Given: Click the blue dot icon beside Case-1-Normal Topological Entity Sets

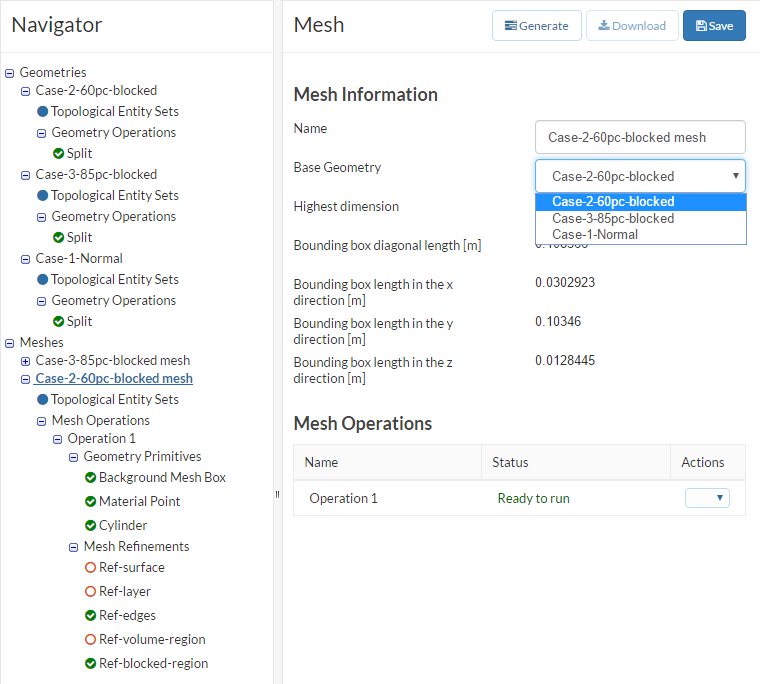Looking at the screenshot, I should 43,280.
